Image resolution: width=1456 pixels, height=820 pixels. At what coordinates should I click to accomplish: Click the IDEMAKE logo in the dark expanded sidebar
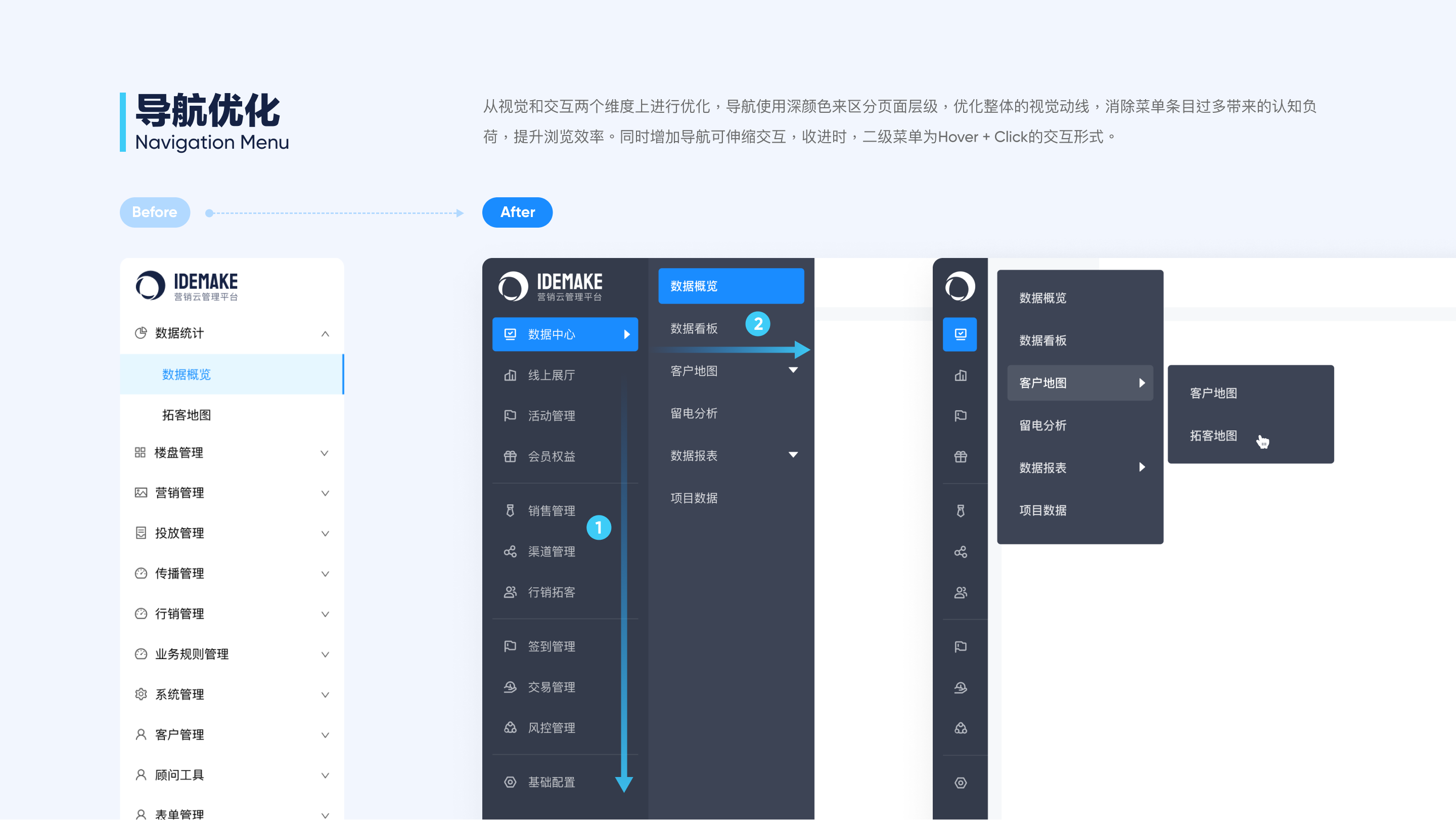[x=550, y=286]
